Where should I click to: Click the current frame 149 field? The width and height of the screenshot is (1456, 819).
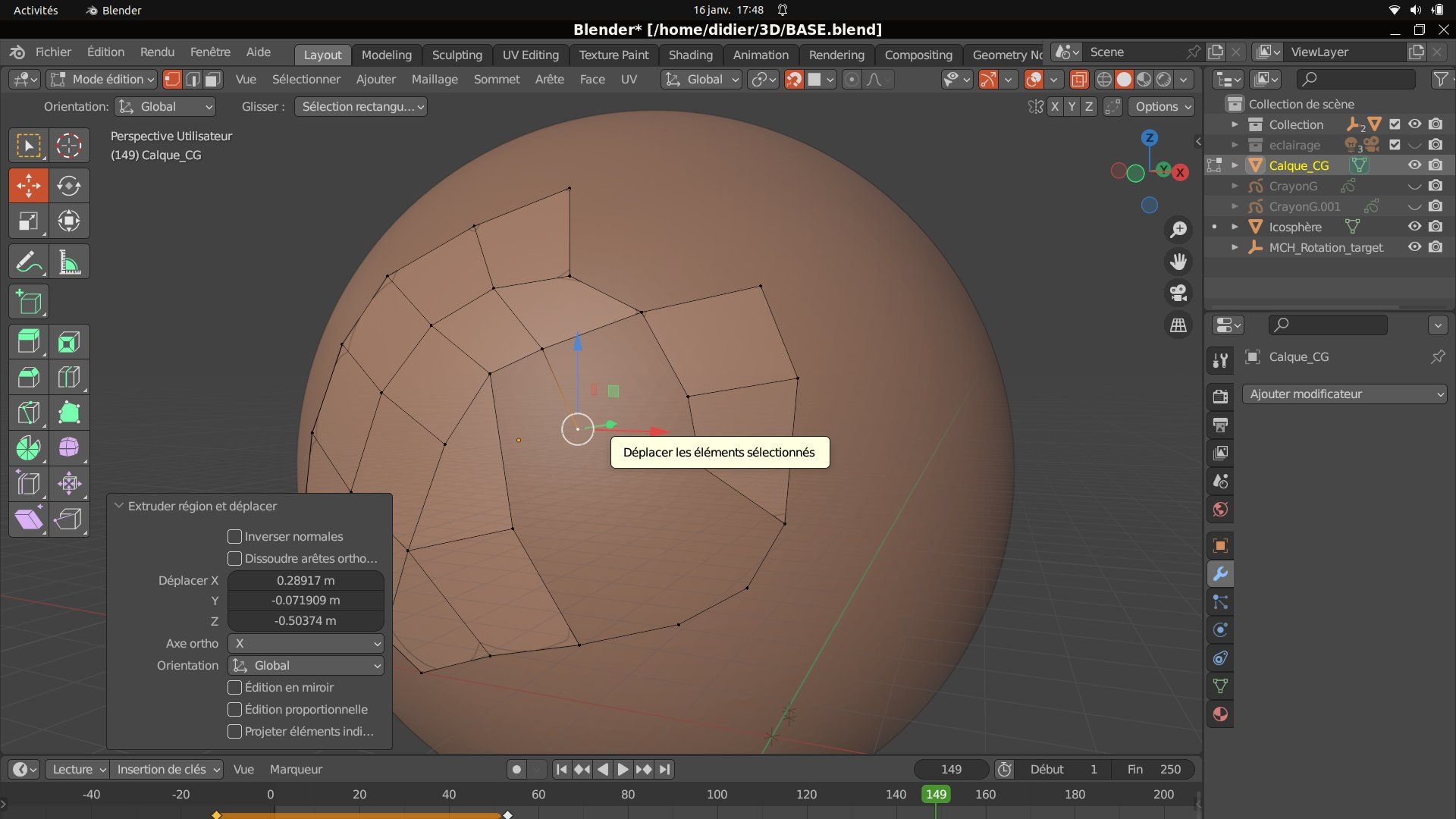[x=951, y=769]
